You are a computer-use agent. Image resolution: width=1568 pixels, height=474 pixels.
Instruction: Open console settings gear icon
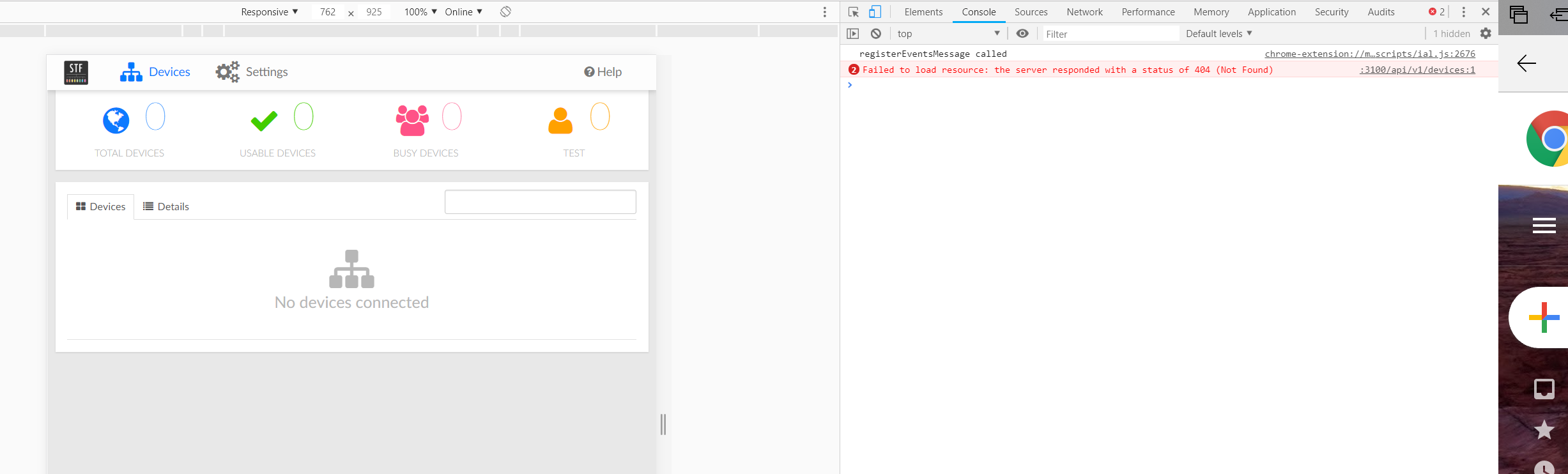(x=1486, y=34)
